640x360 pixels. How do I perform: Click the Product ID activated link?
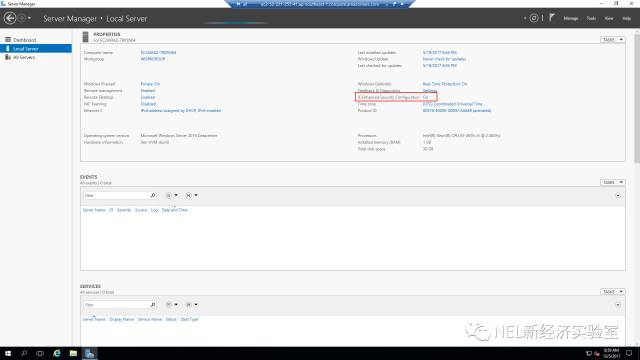(457, 111)
